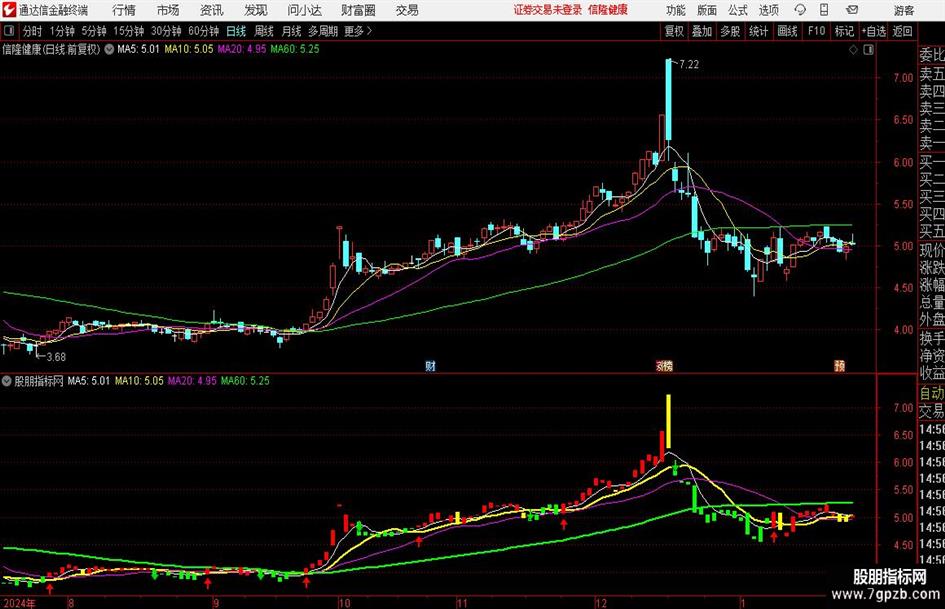Screen dimensions: 945x609
Task: Toggle the right panel layout icon
Action: (x=868, y=50)
